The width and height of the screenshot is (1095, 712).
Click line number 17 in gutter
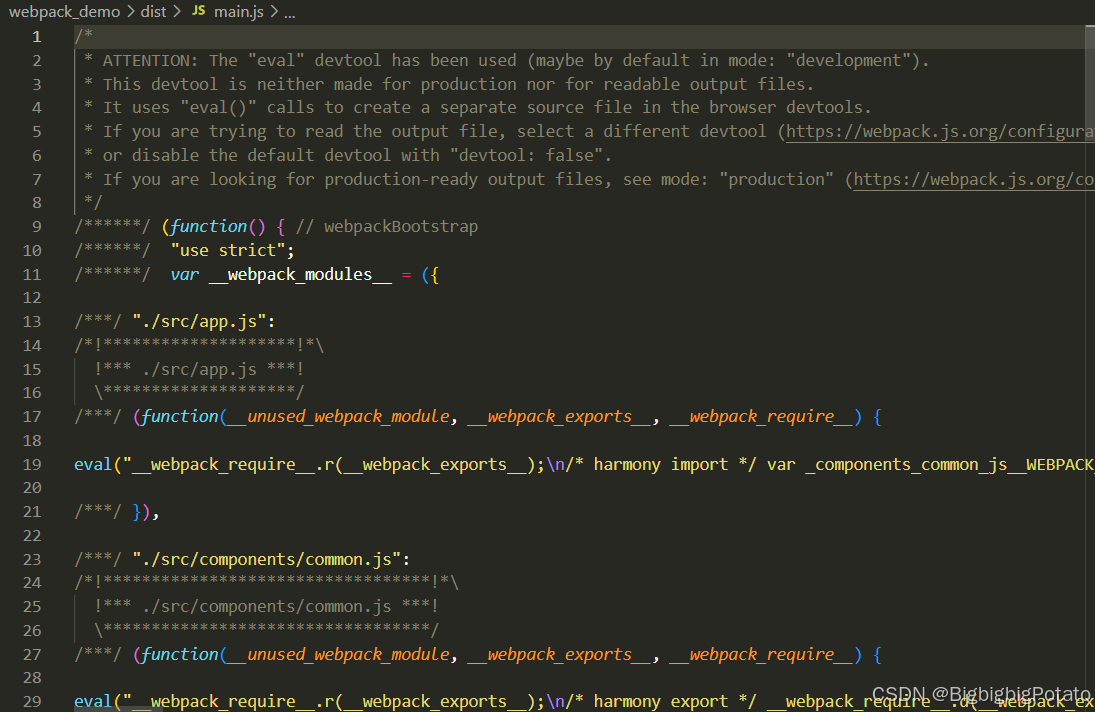(32, 417)
